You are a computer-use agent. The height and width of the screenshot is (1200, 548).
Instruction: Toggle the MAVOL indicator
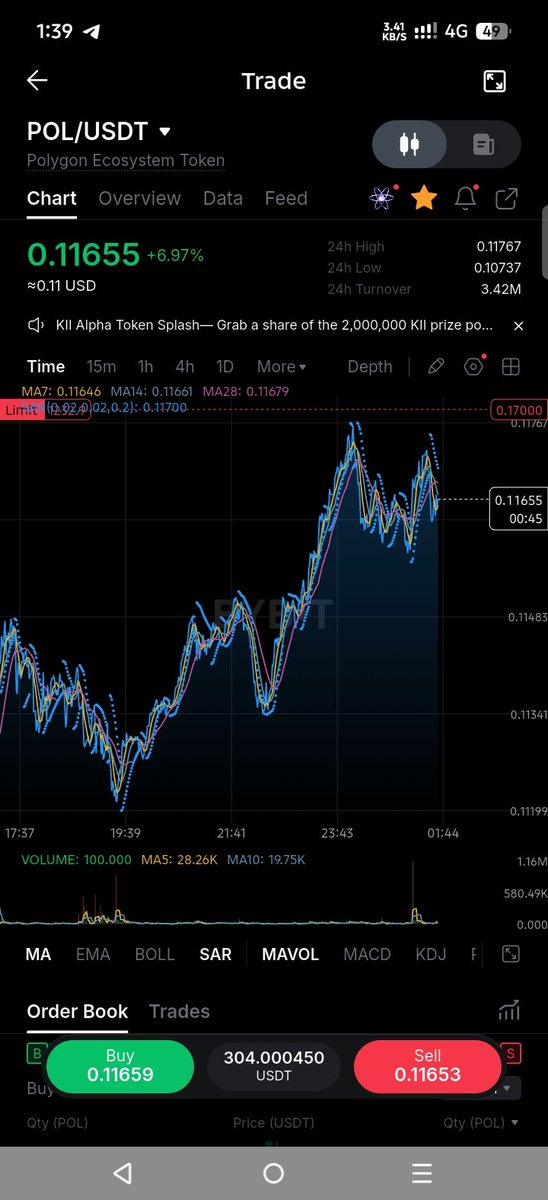click(290, 954)
